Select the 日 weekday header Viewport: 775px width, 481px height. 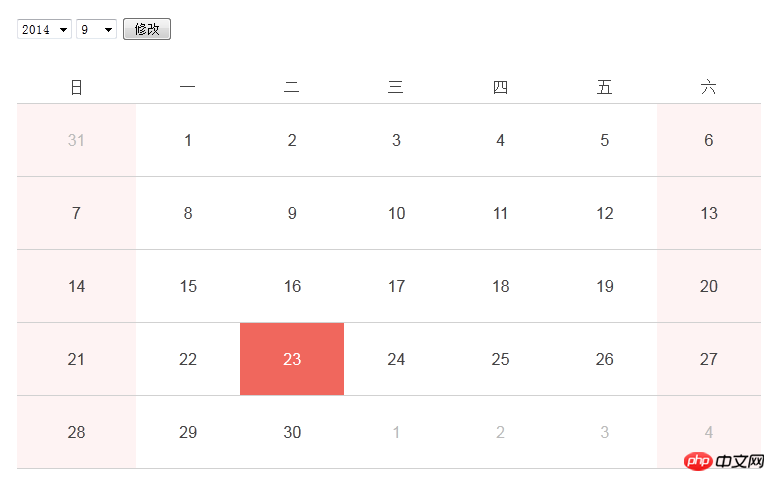(x=77, y=87)
